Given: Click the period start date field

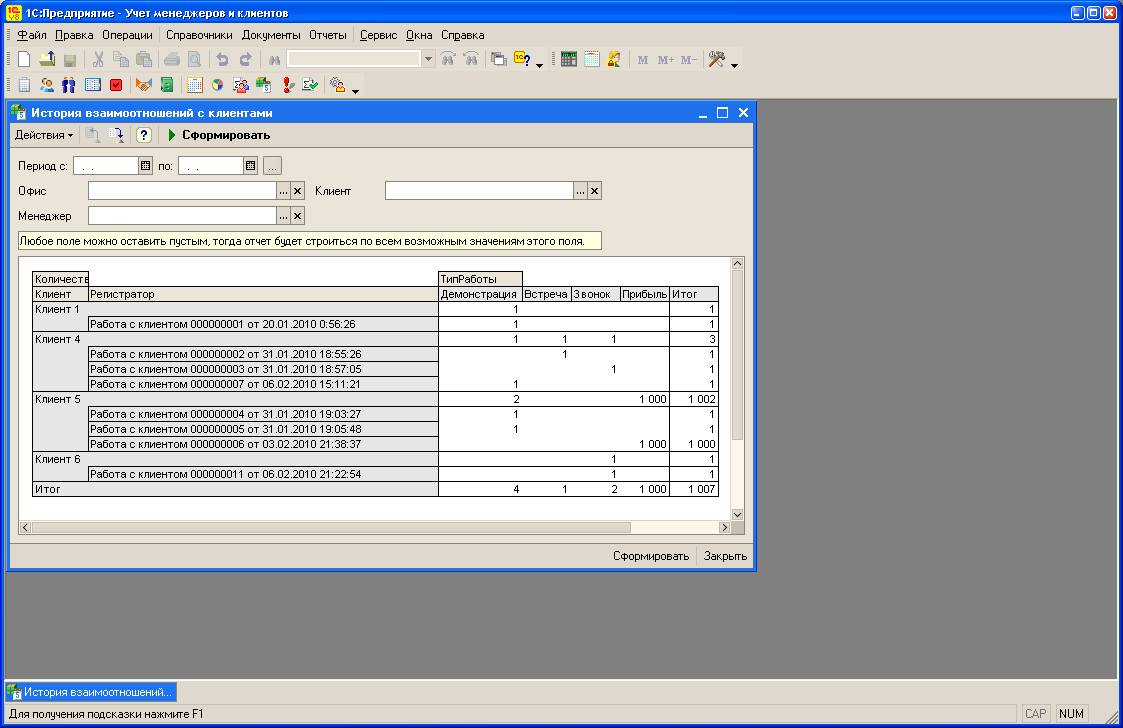Looking at the screenshot, I should pos(106,166).
